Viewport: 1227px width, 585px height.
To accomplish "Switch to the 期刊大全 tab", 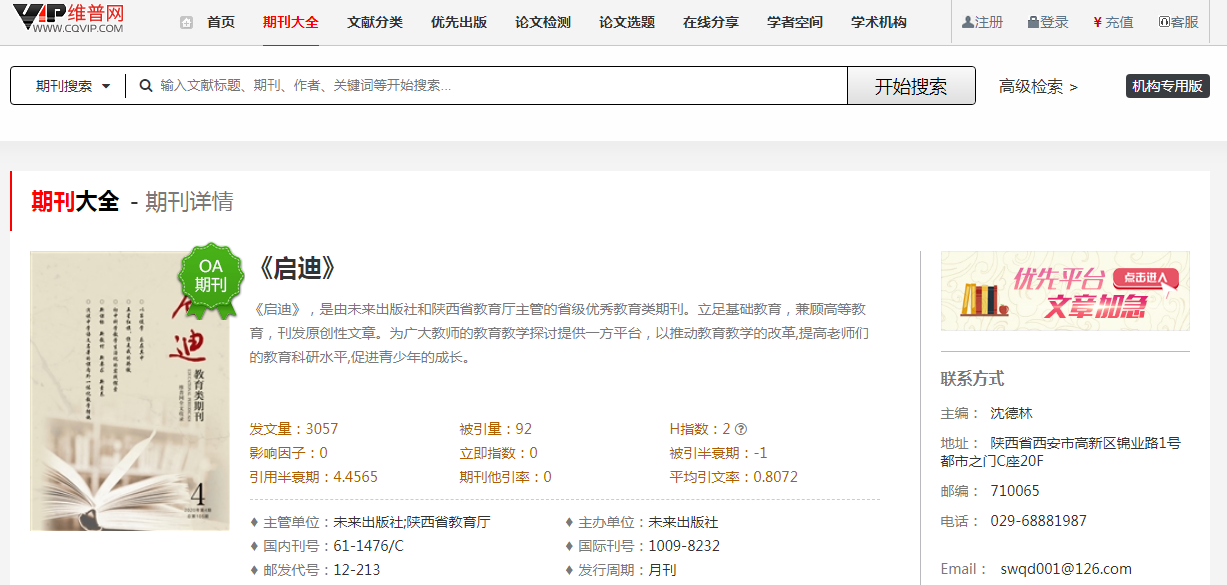I will (x=290, y=22).
